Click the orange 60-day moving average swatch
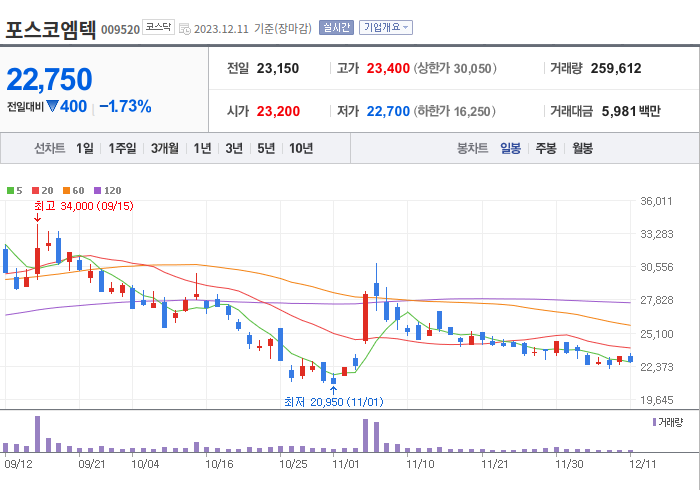The width and height of the screenshot is (700, 490). coord(67,191)
